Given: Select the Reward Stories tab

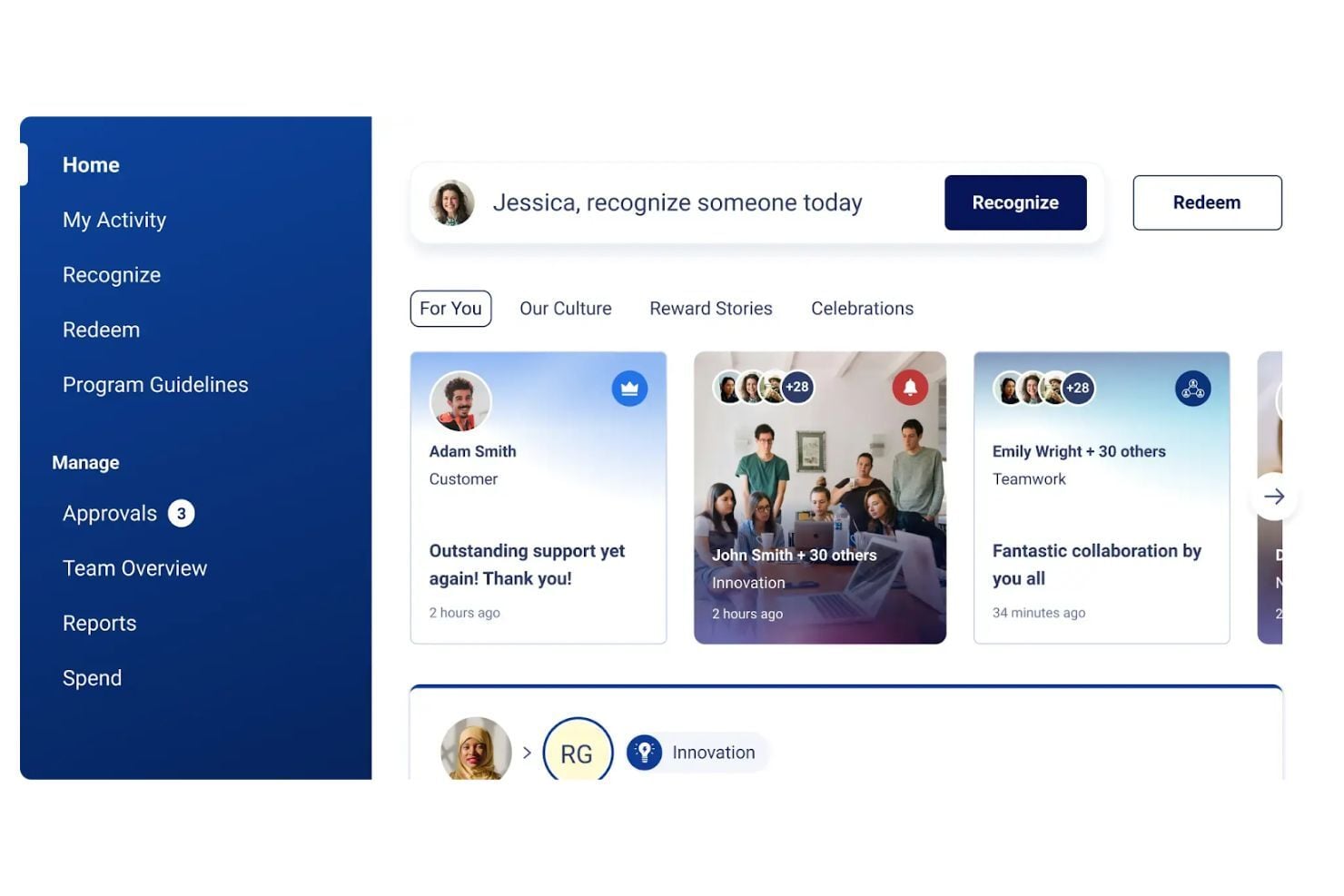Looking at the screenshot, I should point(710,308).
